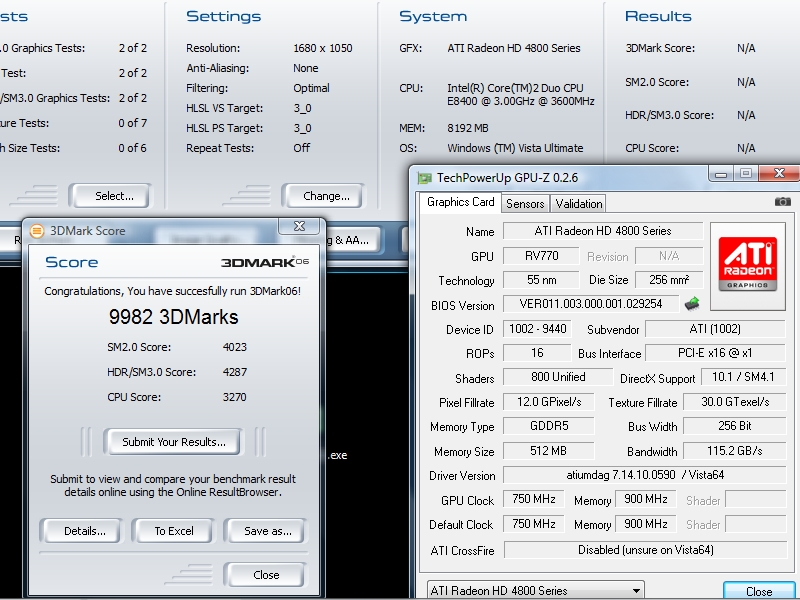Click the Resolution value 1680 x 1050

[322, 48]
